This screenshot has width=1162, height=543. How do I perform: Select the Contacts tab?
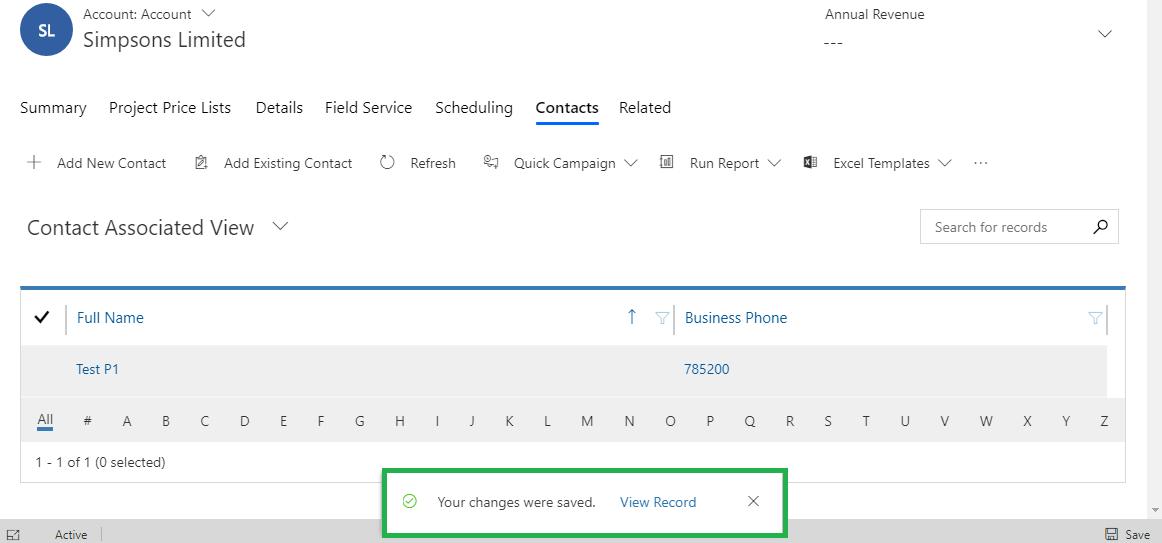(567, 107)
